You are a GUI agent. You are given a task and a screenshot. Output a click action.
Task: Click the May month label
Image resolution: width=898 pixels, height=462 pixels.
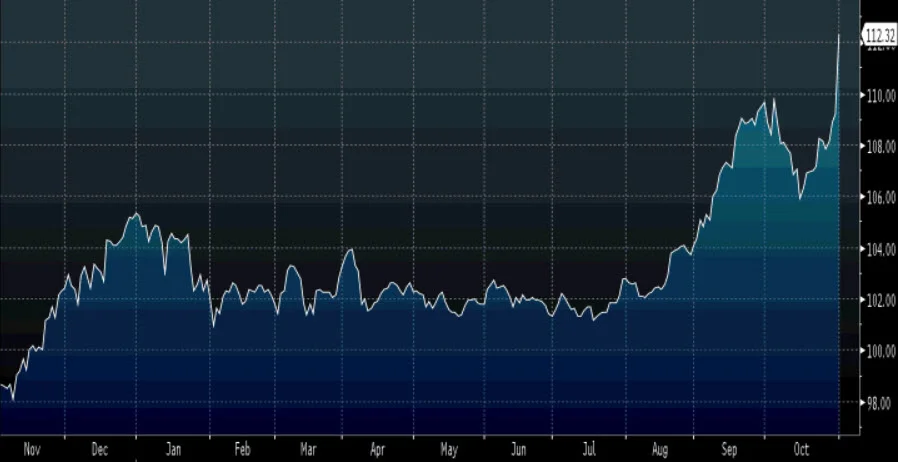[x=448, y=450]
